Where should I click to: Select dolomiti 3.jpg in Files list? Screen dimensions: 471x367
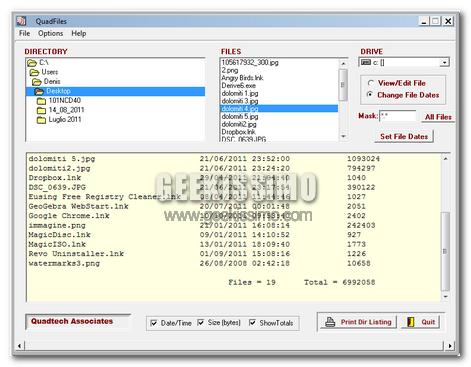[240, 101]
